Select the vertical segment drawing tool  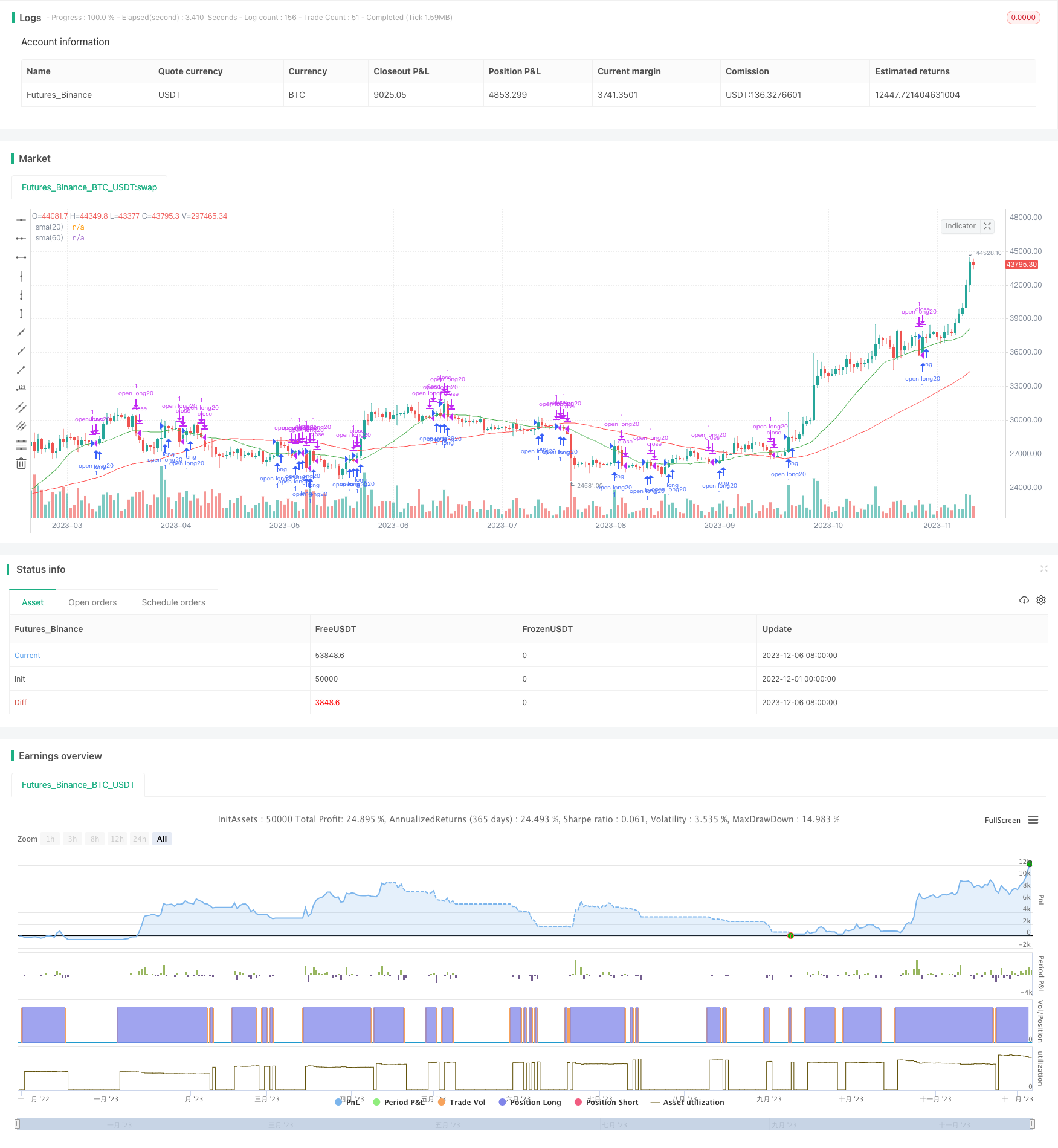[21, 314]
